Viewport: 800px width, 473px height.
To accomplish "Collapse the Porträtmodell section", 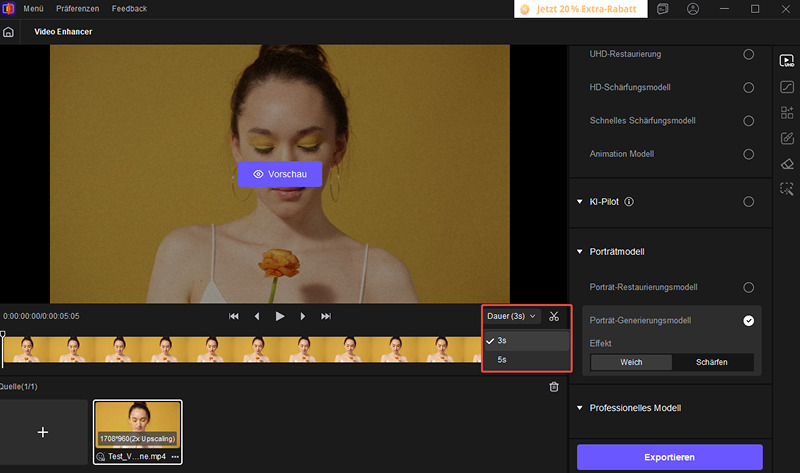I will point(579,252).
